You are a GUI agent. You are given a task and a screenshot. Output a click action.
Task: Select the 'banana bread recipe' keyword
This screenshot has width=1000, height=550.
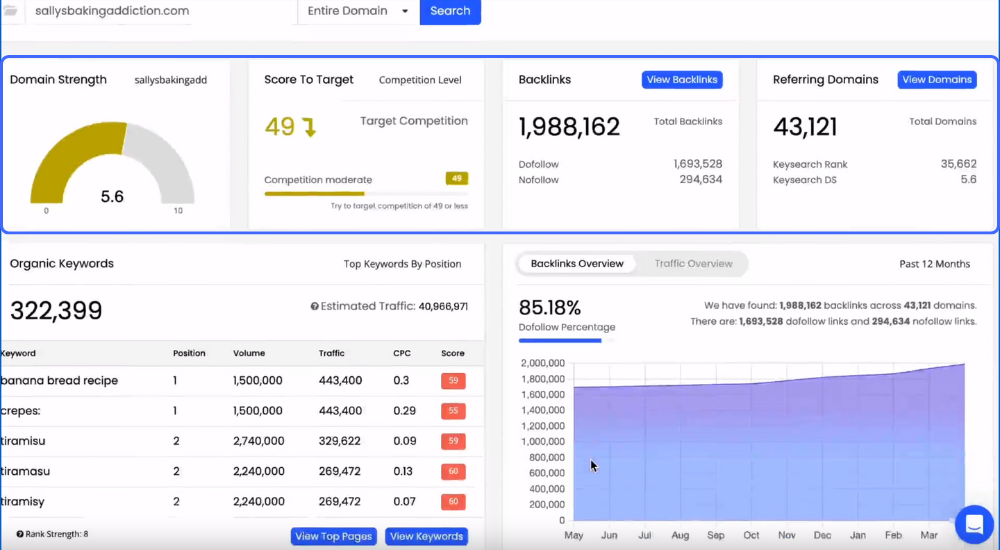point(59,380)
